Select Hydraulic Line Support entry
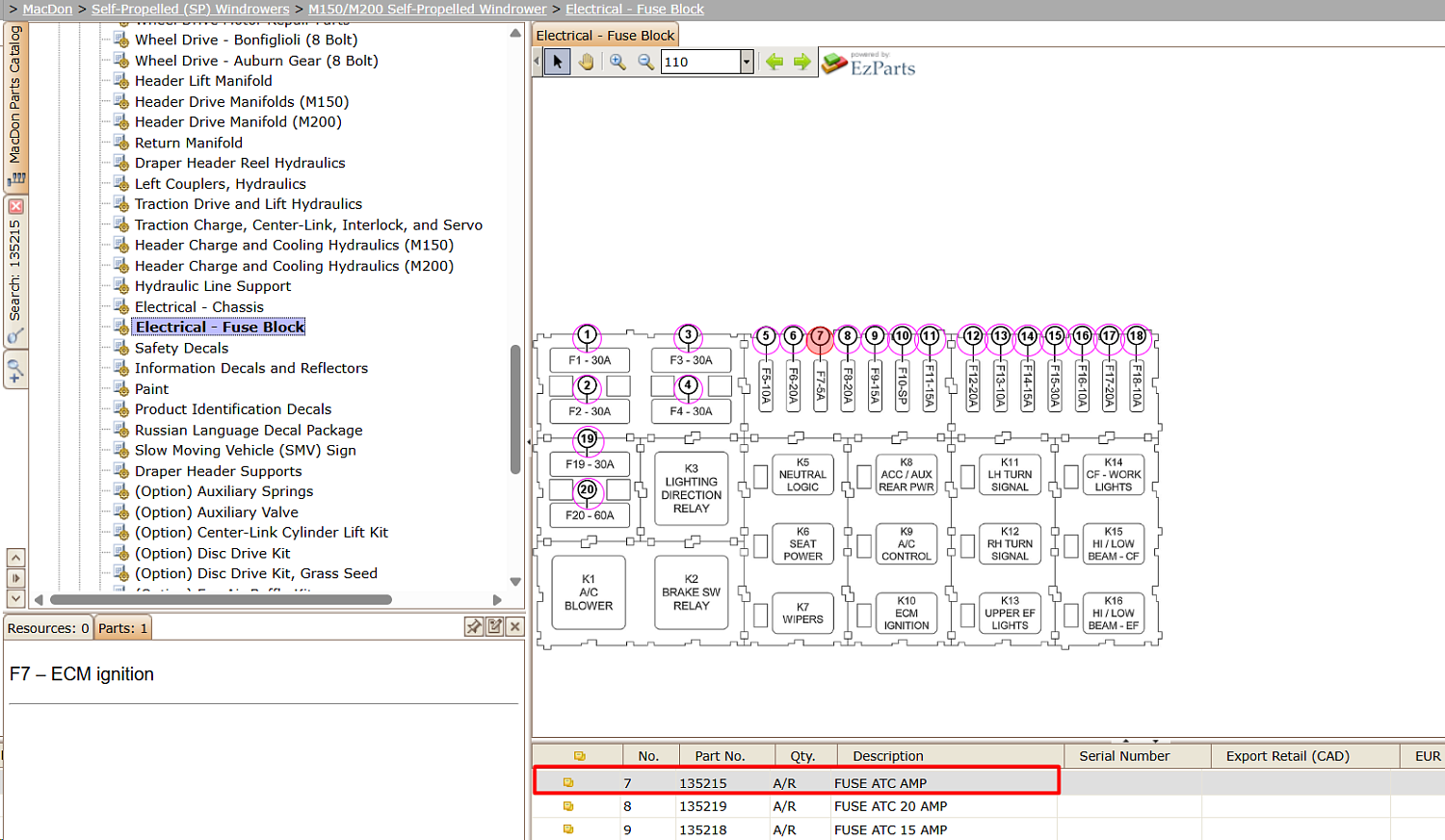1445x840 pixels. pyautogui.click(x=213, y=286)
